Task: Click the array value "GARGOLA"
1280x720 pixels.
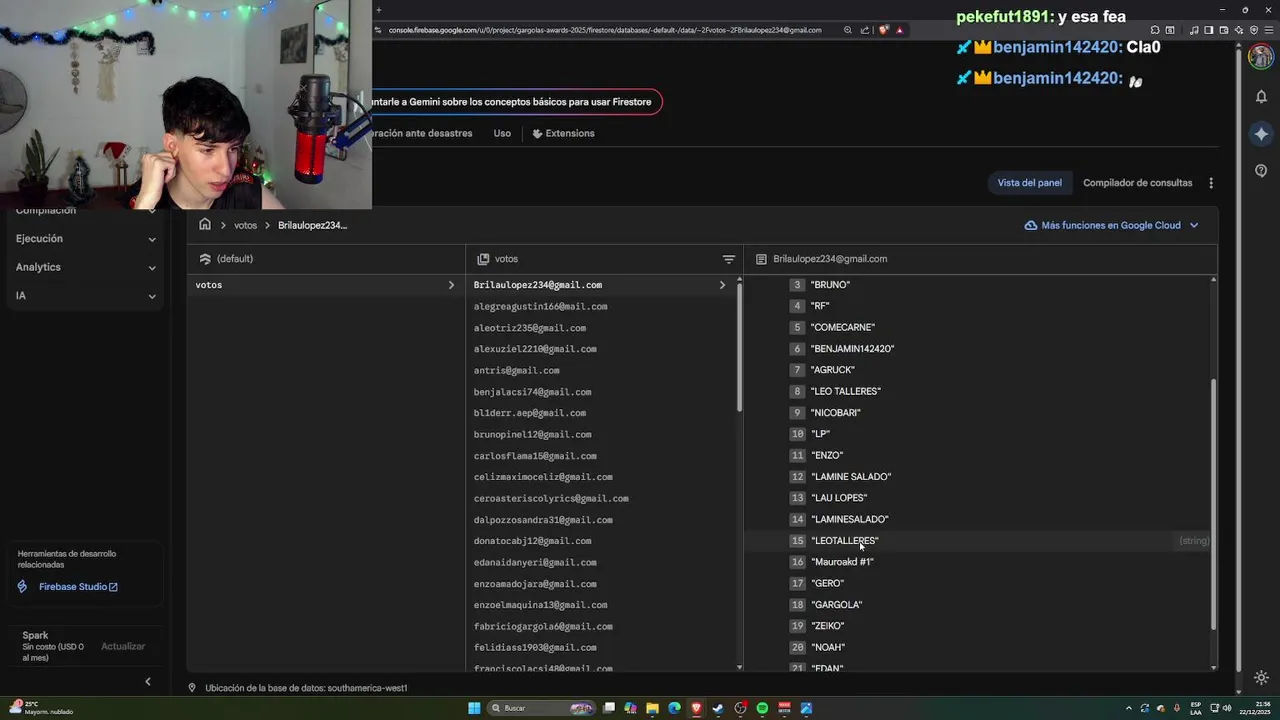Action: point(836,605)
